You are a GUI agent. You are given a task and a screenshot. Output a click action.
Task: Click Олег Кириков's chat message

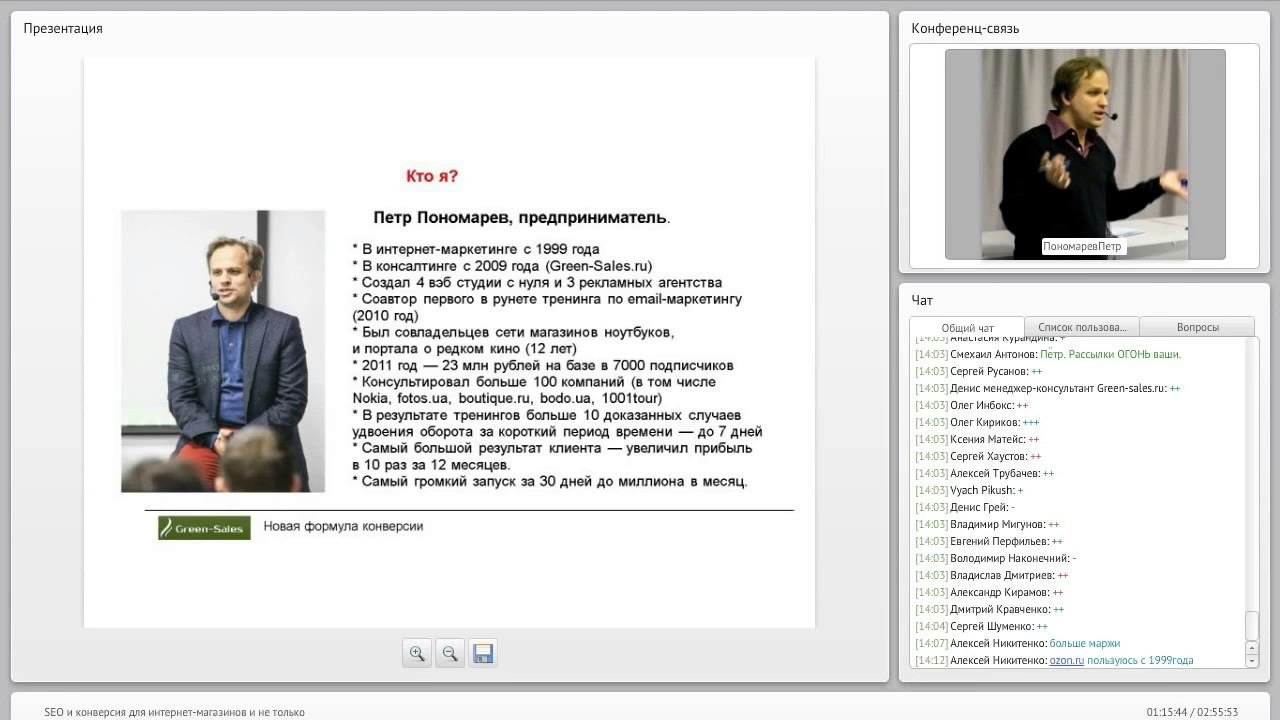coord(977,422)
